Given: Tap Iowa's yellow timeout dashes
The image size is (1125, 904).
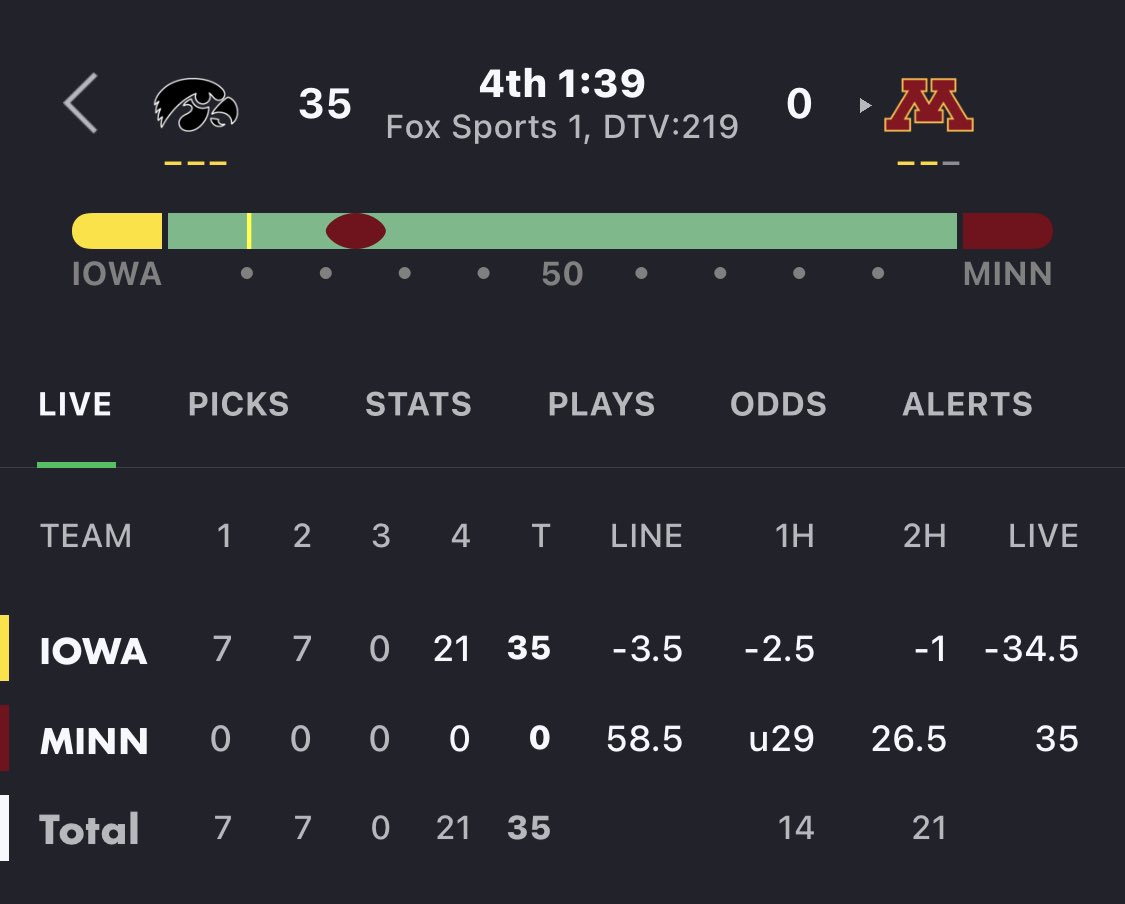Looking at the screenshot, I should pos(195,164).
